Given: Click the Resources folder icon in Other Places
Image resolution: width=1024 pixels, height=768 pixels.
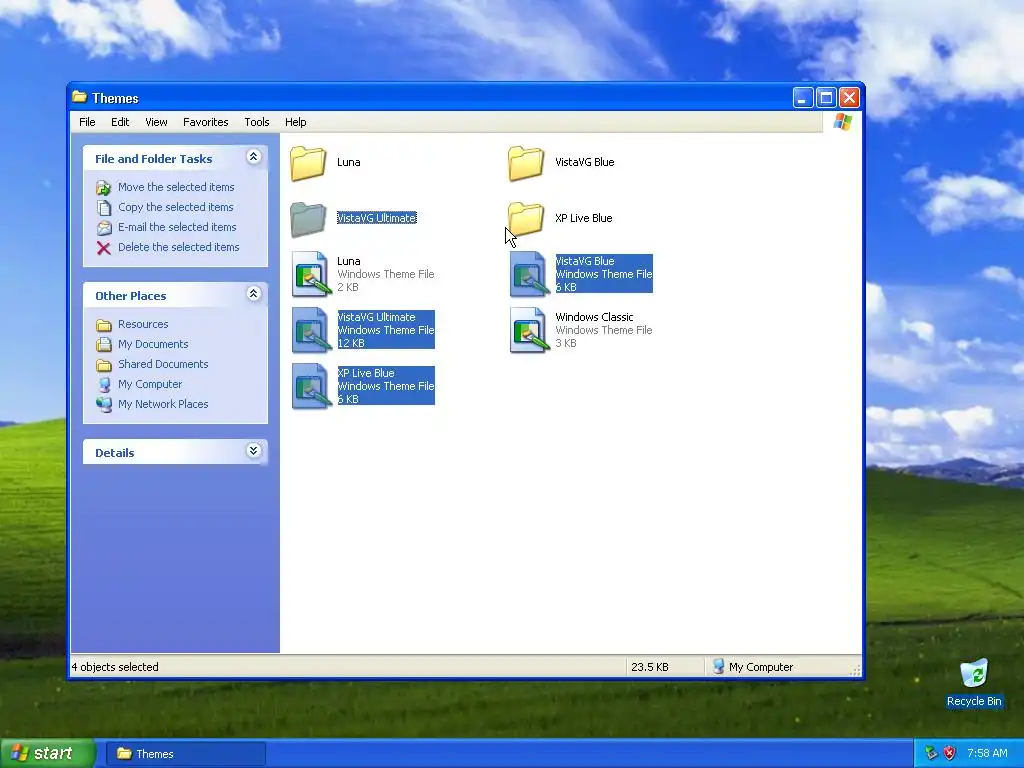Looking at the screenshot, I should coord(104,325).
